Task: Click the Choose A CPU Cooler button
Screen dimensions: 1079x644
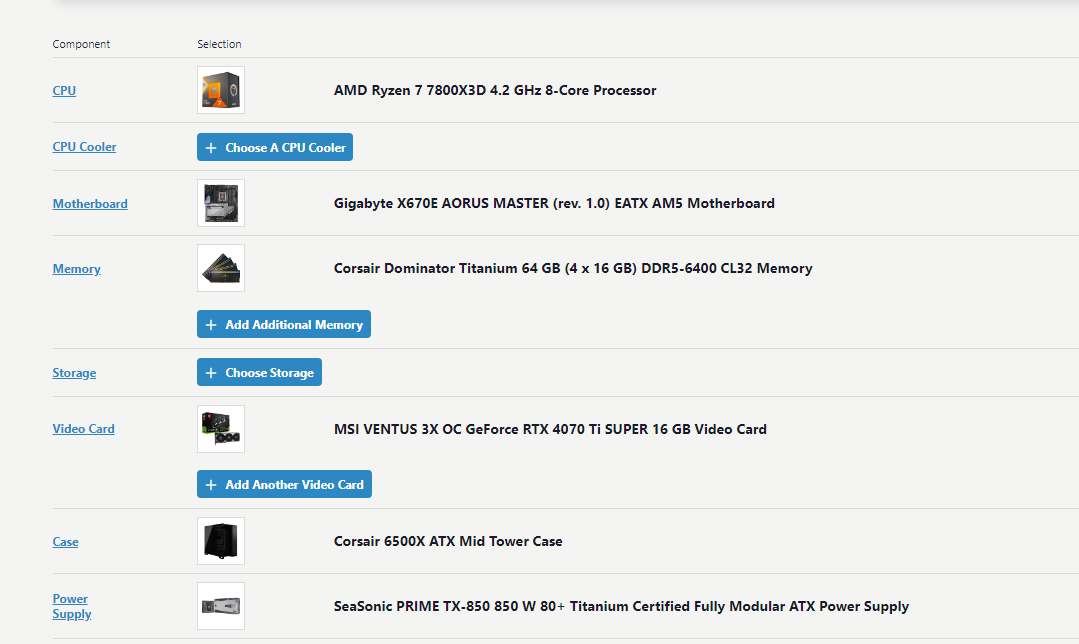Action: point(275,147)
